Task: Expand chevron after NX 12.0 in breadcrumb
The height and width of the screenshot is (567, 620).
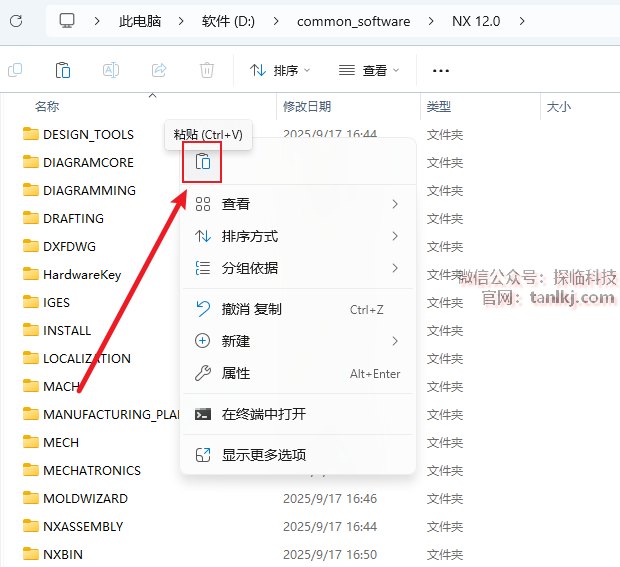Action: coord(522,21)
